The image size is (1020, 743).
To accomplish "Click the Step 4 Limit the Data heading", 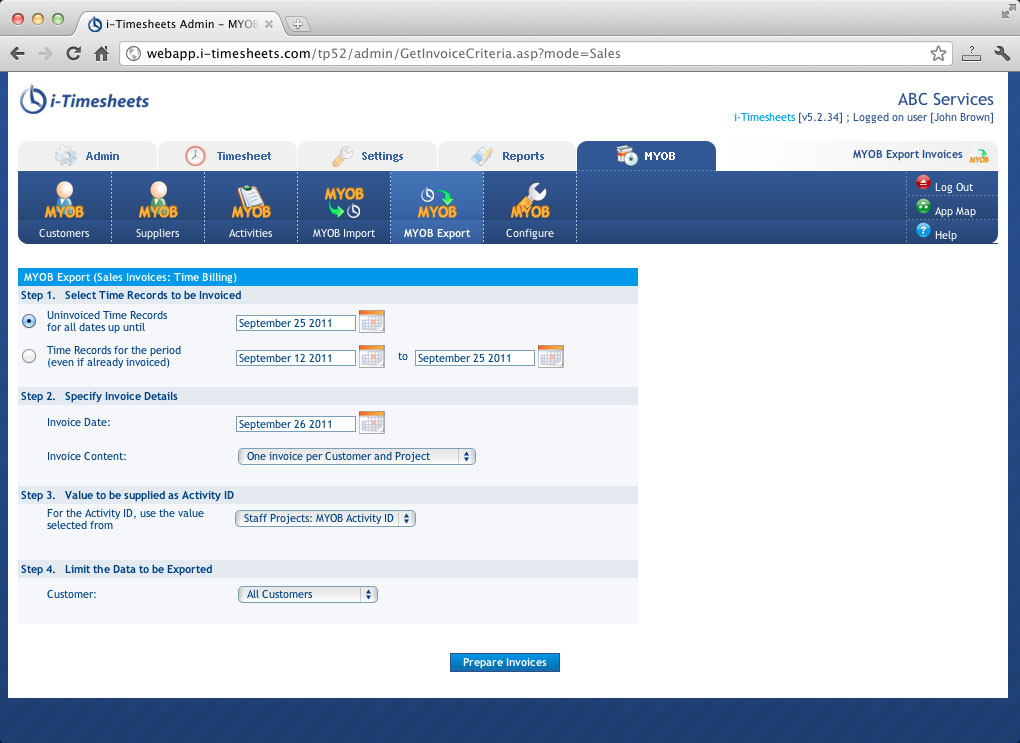I will [x=116, y=569].
